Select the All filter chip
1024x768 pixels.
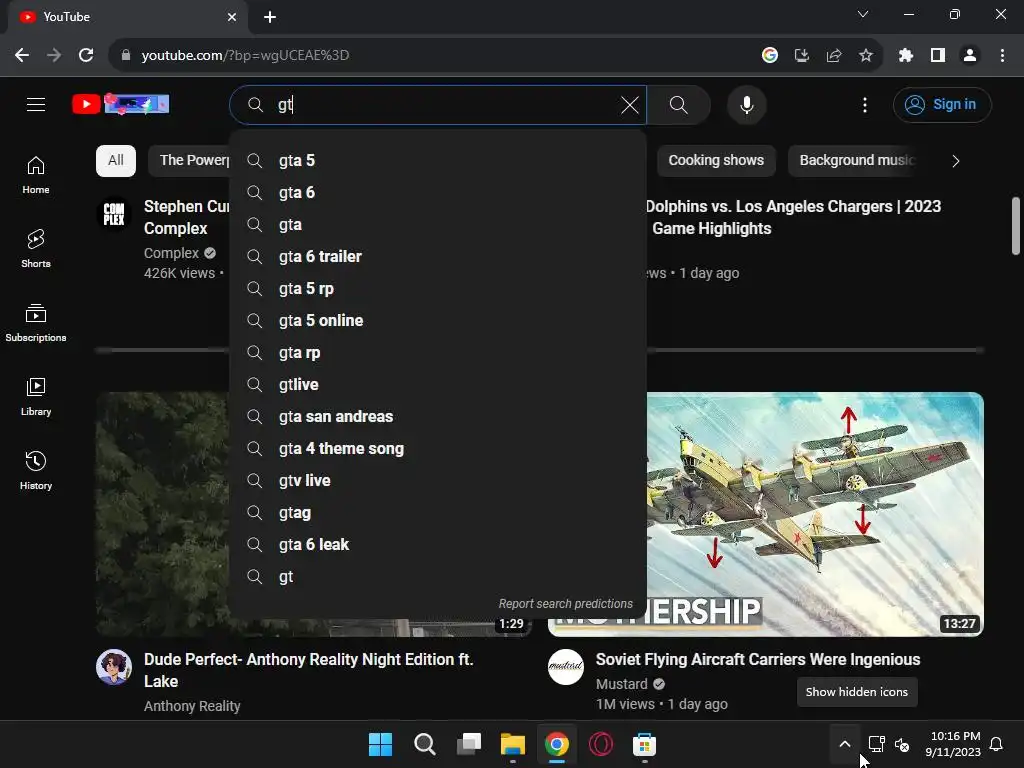116,161
